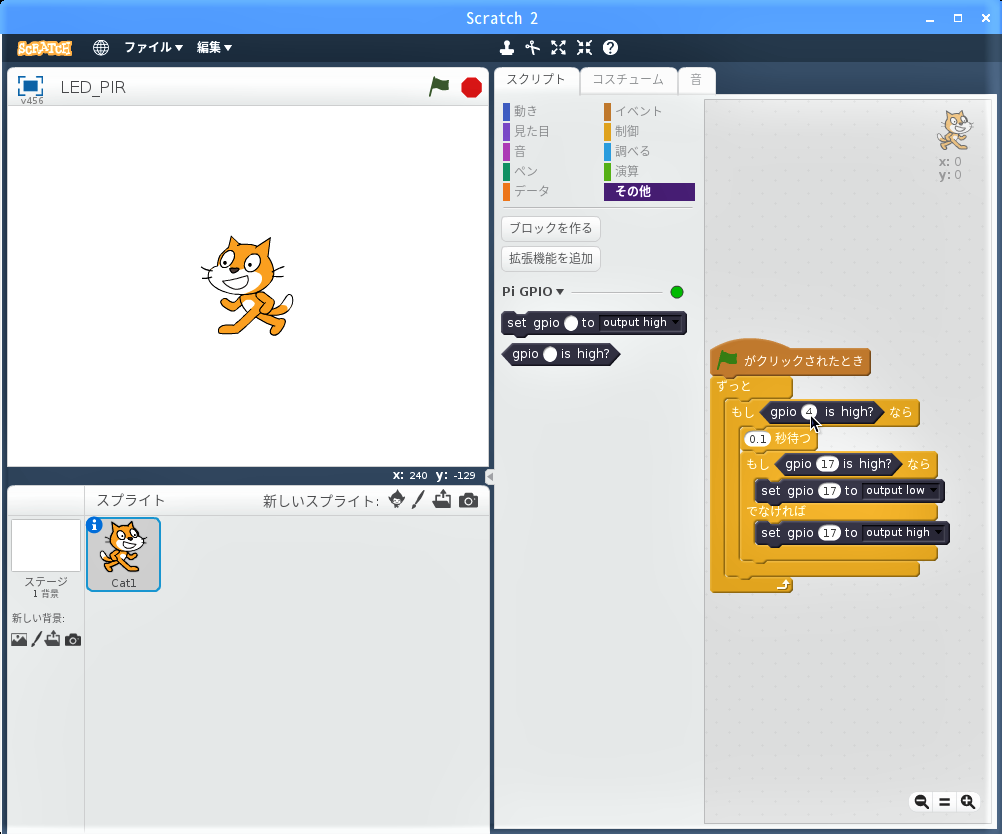Click pin 17 field in output high block
The height and width of the screenshot is (834, 1002).
(x=829, y=533)
